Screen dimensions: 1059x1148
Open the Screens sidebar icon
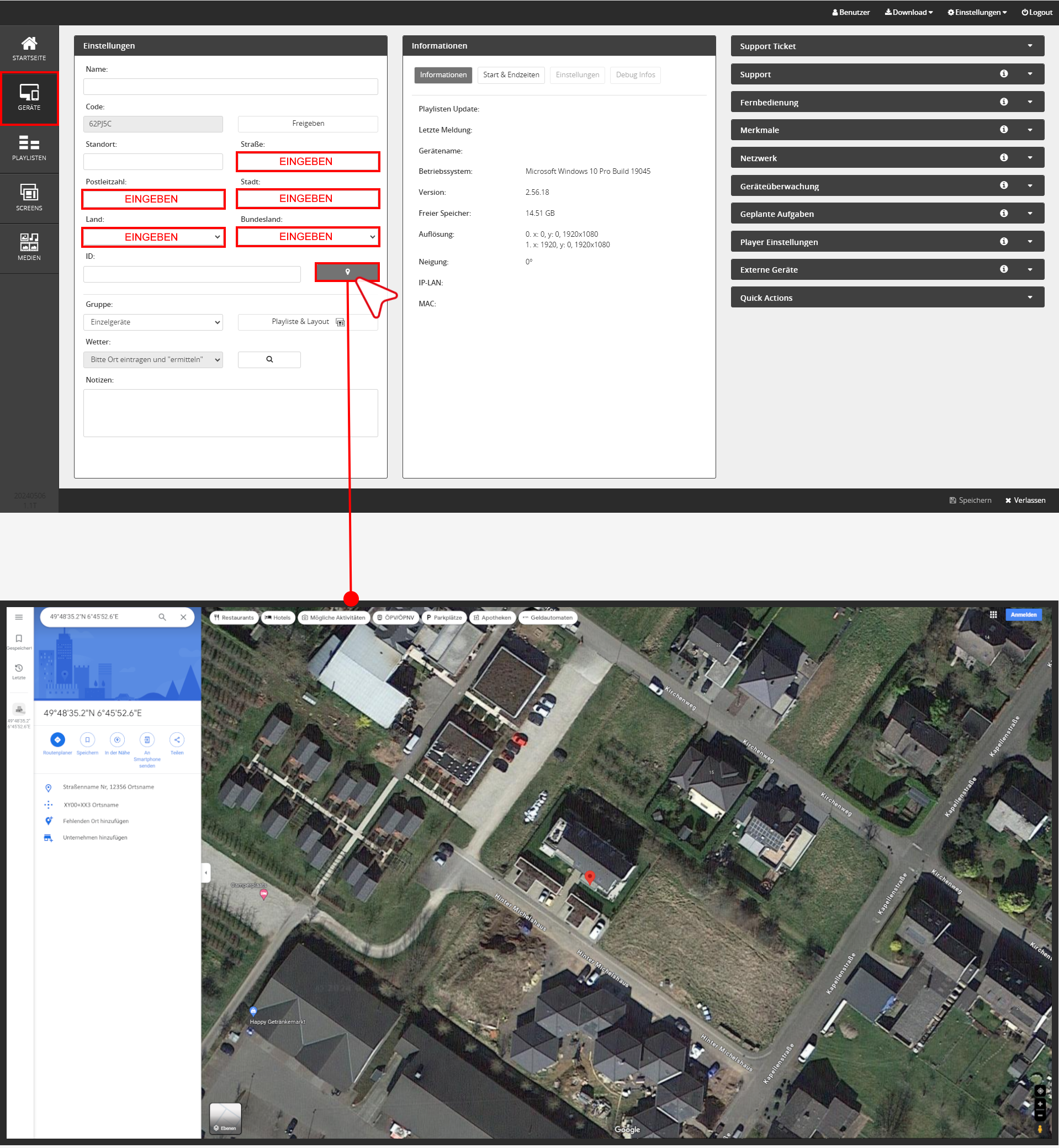(29, 198)
